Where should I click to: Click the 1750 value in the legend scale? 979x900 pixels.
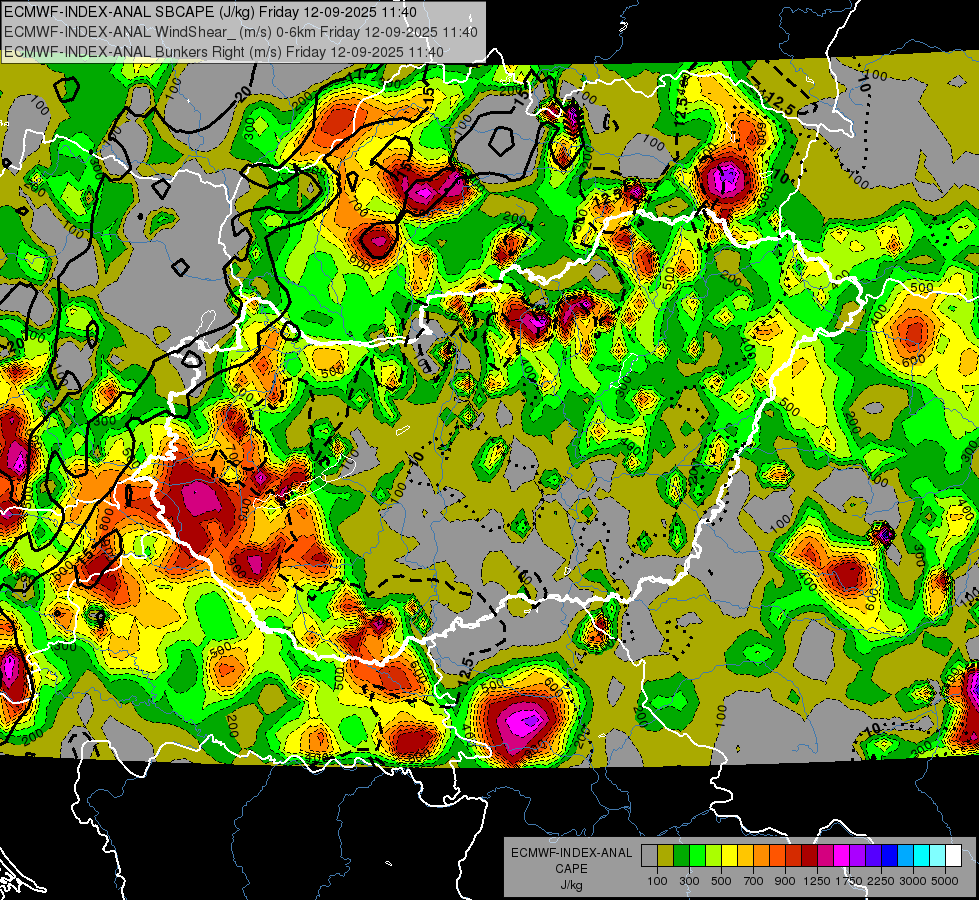pyautogui.click(x=849, y=881)
